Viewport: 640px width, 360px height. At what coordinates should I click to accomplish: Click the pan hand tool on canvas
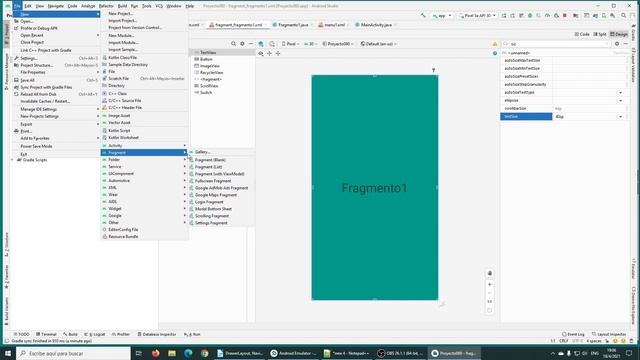(x=490, y=273)
